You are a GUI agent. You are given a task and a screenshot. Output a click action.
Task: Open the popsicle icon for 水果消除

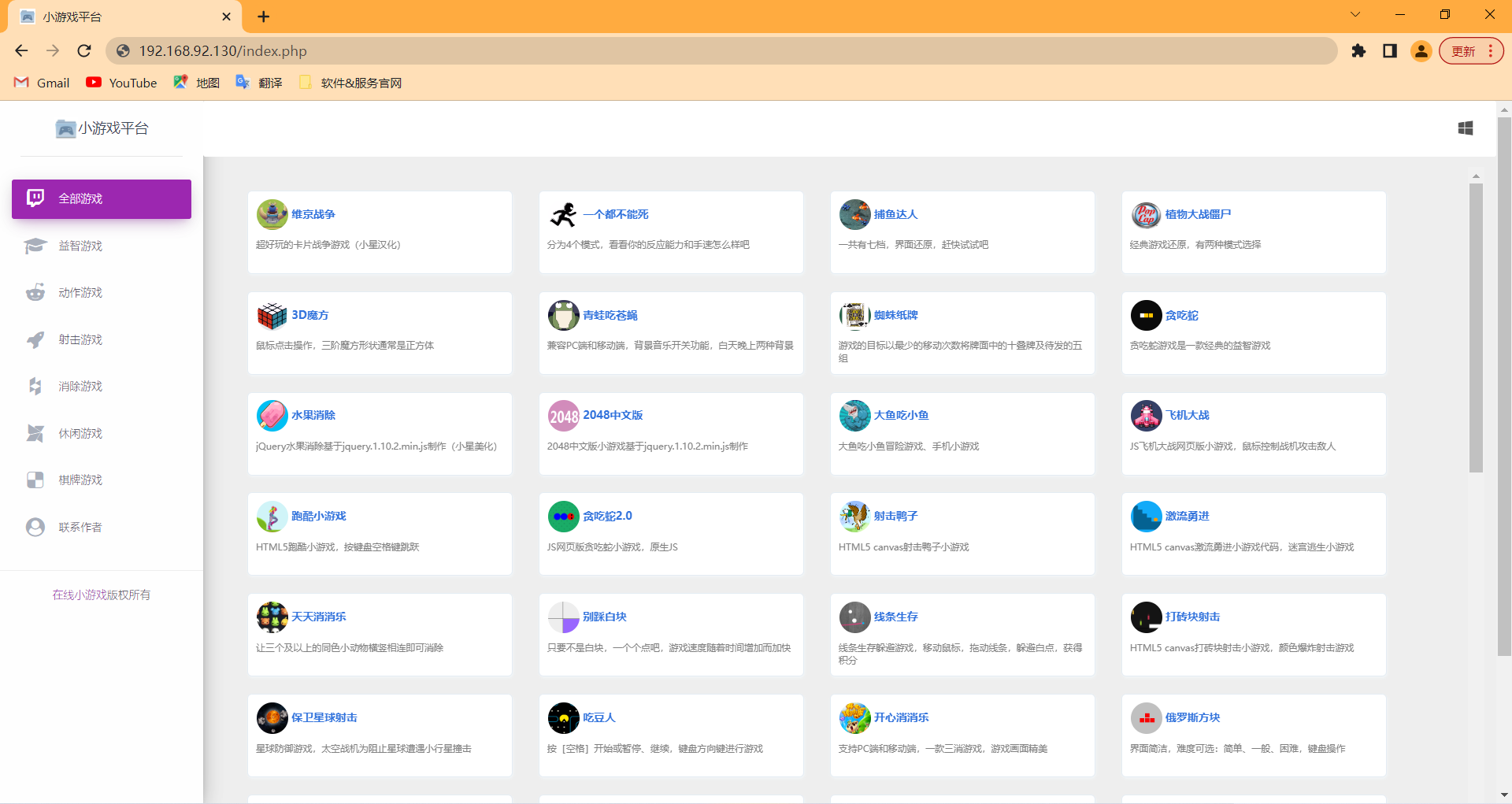[272, 416]
